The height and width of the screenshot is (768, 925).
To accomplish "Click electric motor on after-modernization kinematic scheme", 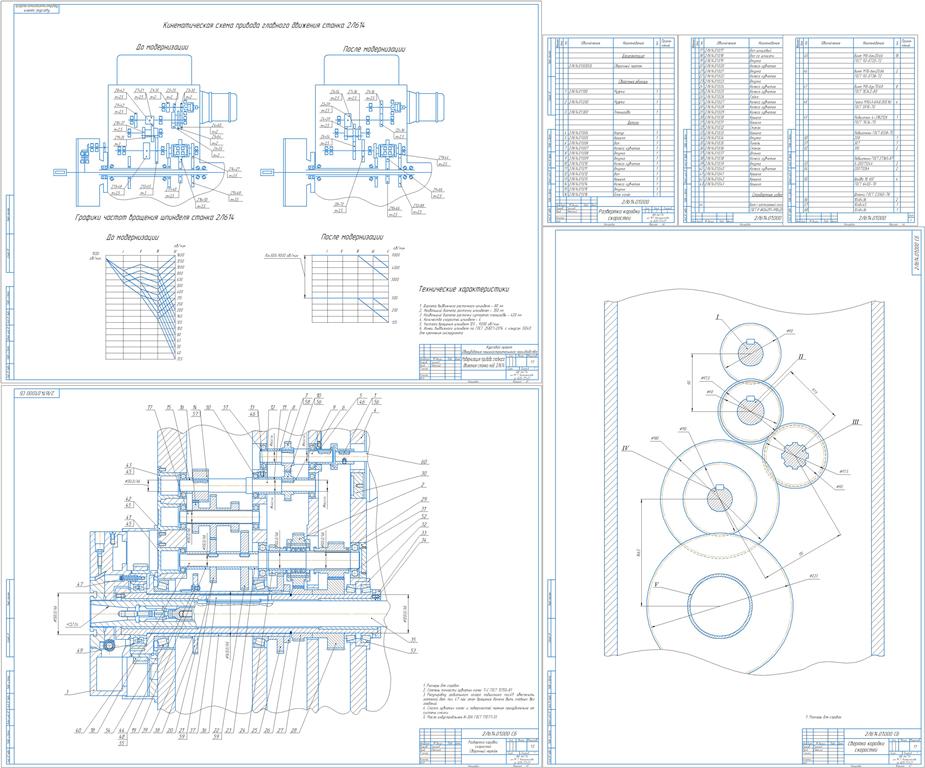I will (425, 106).
